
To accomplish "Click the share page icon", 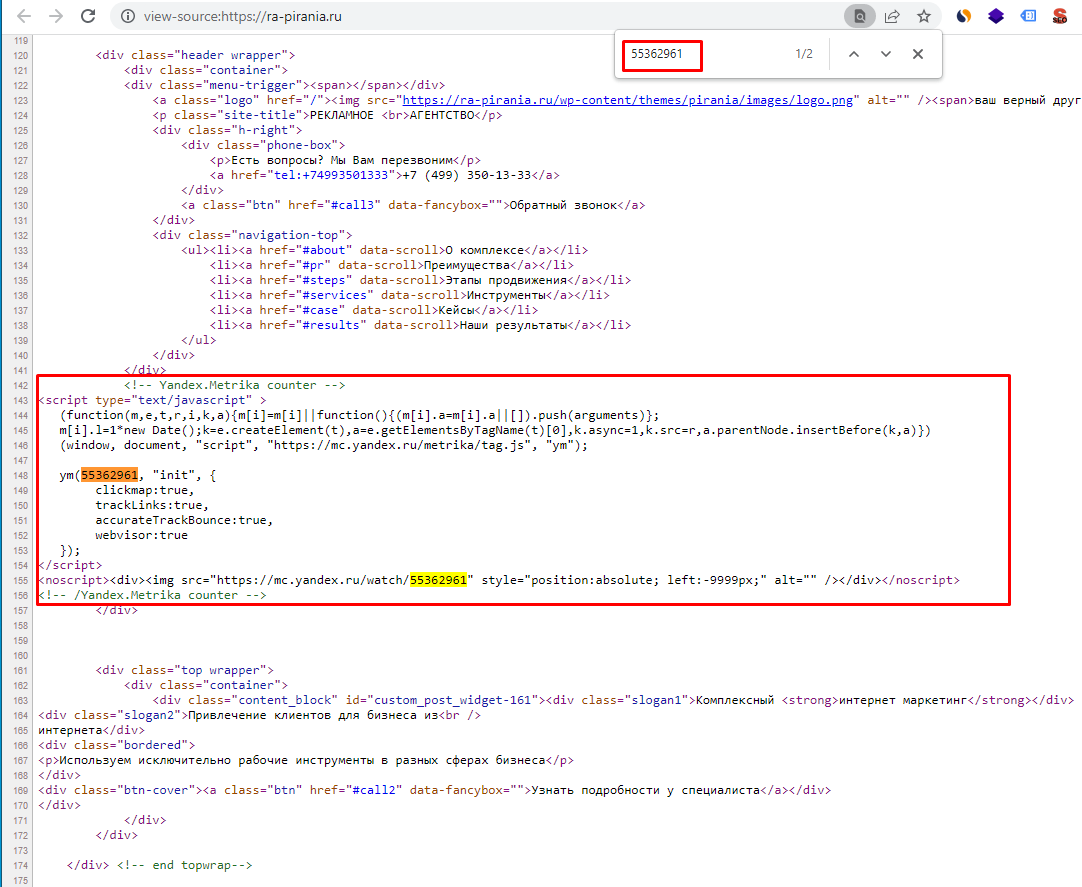I will 891,17.
